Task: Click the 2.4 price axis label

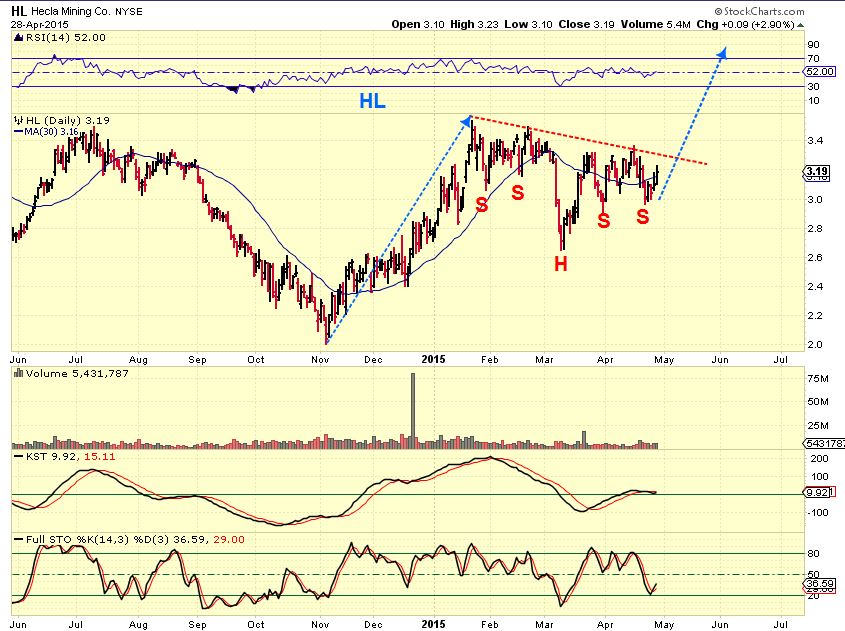Action: click(x=815, y=286)
